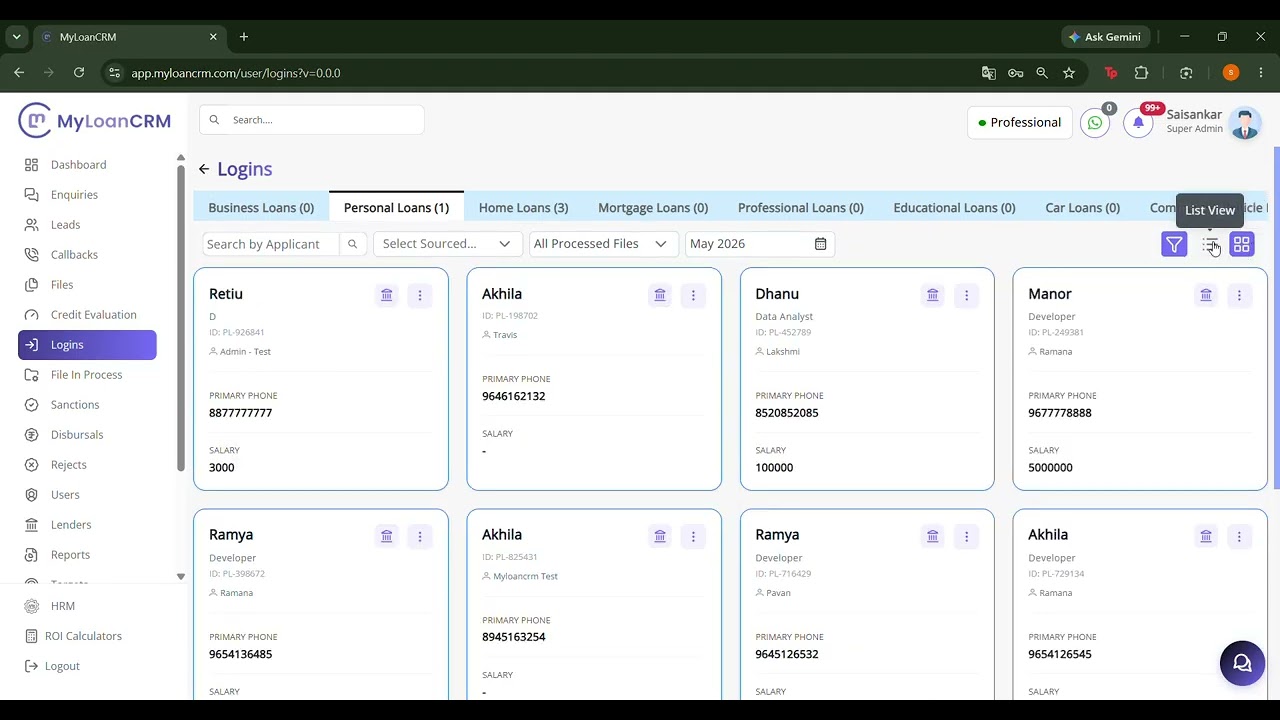Open Business Loans (0) tab
The image size is (1280, 720).
(261, 208)
